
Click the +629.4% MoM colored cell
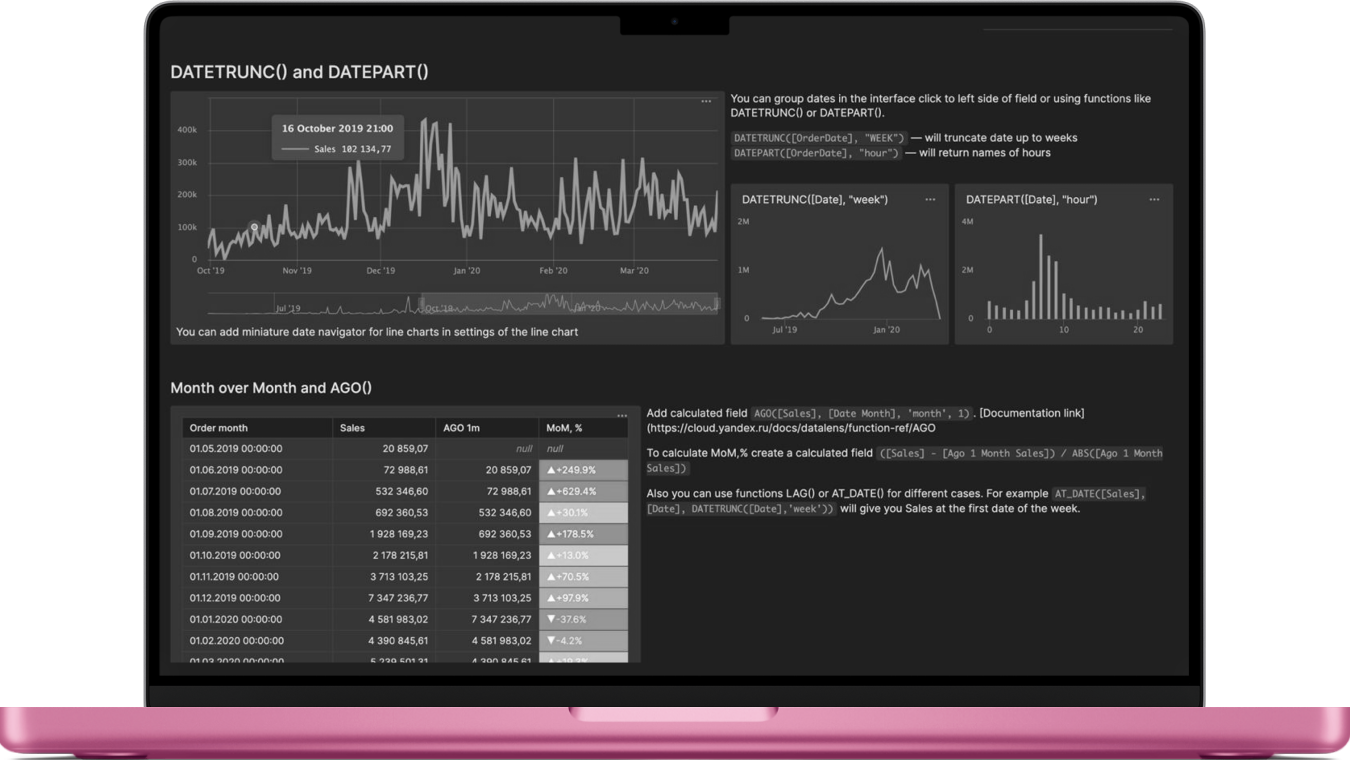[x=583, y=491]
